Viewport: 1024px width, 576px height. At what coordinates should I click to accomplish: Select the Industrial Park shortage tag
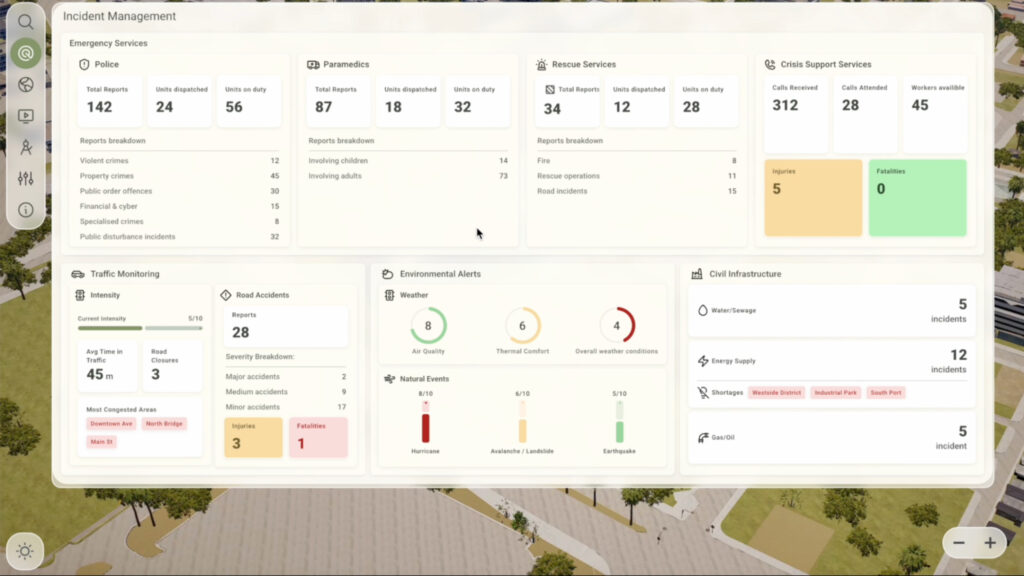pyautogui.click(x=835, y=392)
